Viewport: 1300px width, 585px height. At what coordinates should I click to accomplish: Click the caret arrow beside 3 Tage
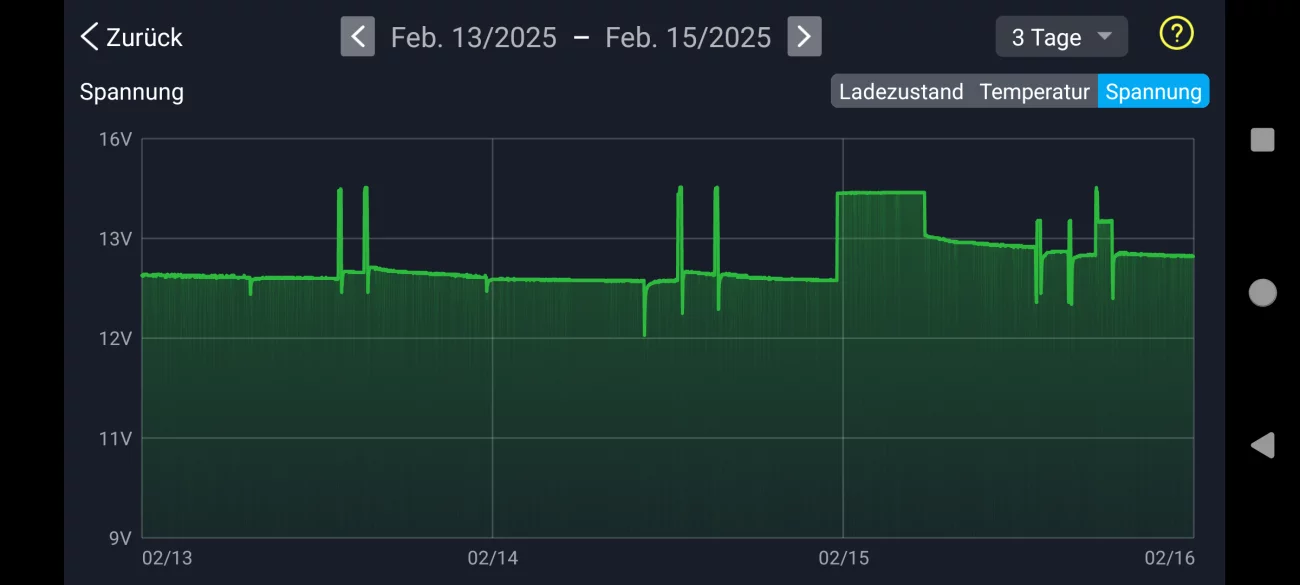[1104, 37]
